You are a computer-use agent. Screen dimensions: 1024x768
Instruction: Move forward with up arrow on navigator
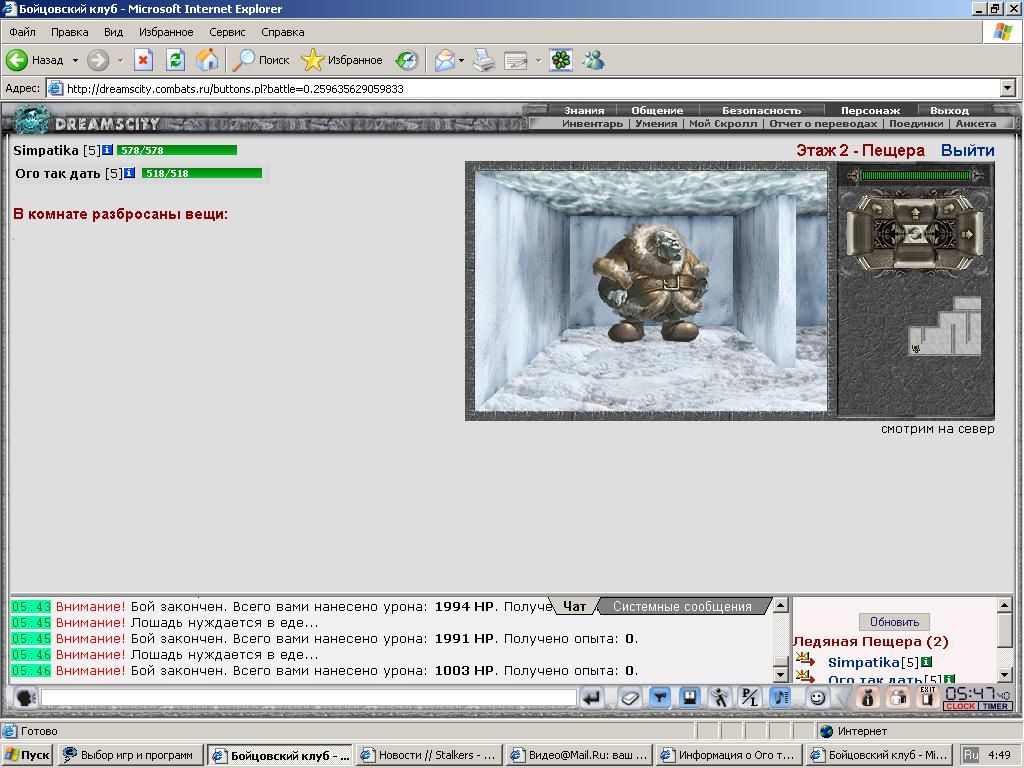click(914, 213)
